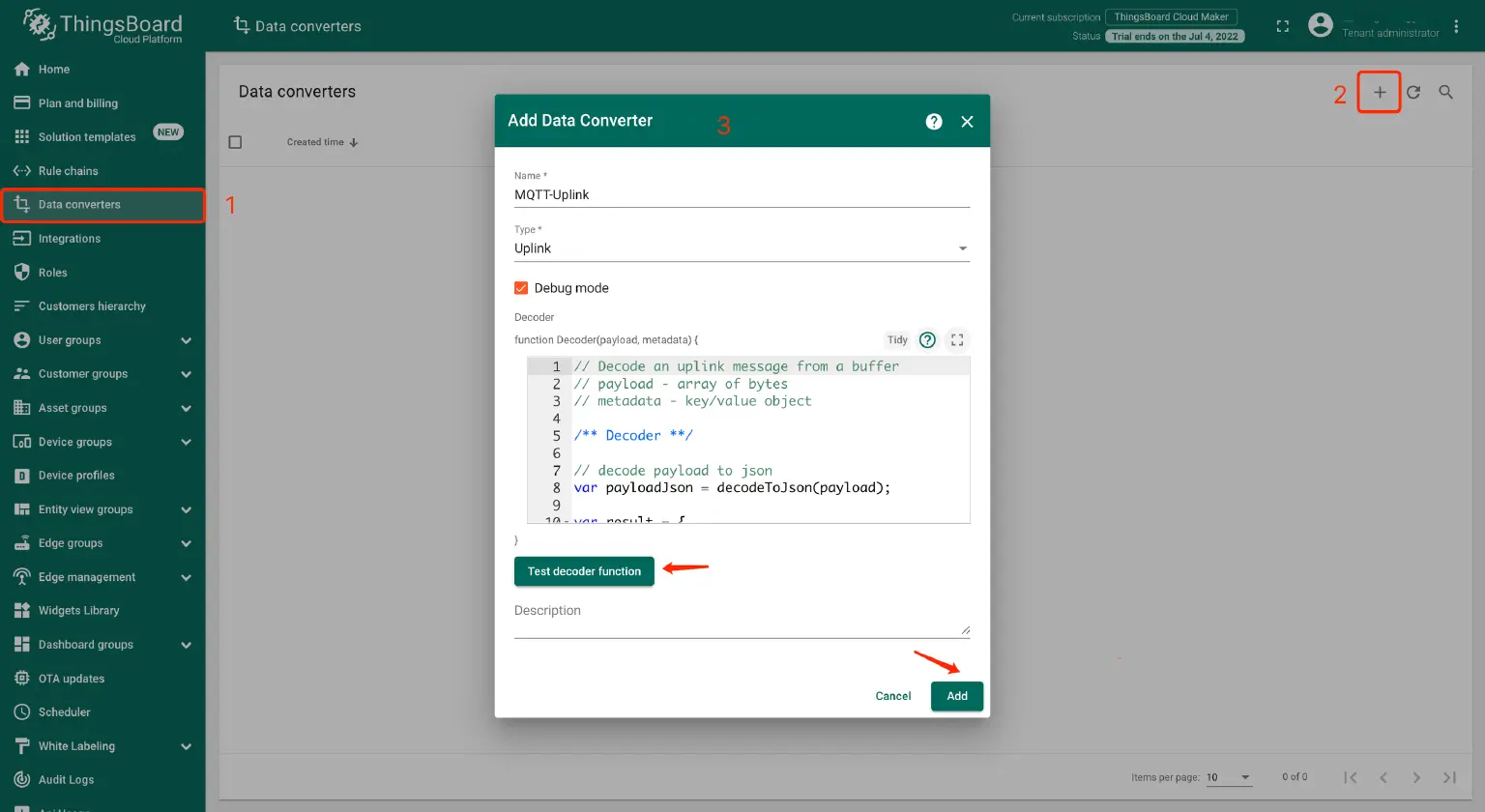The height and width of the screenshot is (812, 1485).
Task: Expand decoder editor to fullscreen
Action: 957,340
